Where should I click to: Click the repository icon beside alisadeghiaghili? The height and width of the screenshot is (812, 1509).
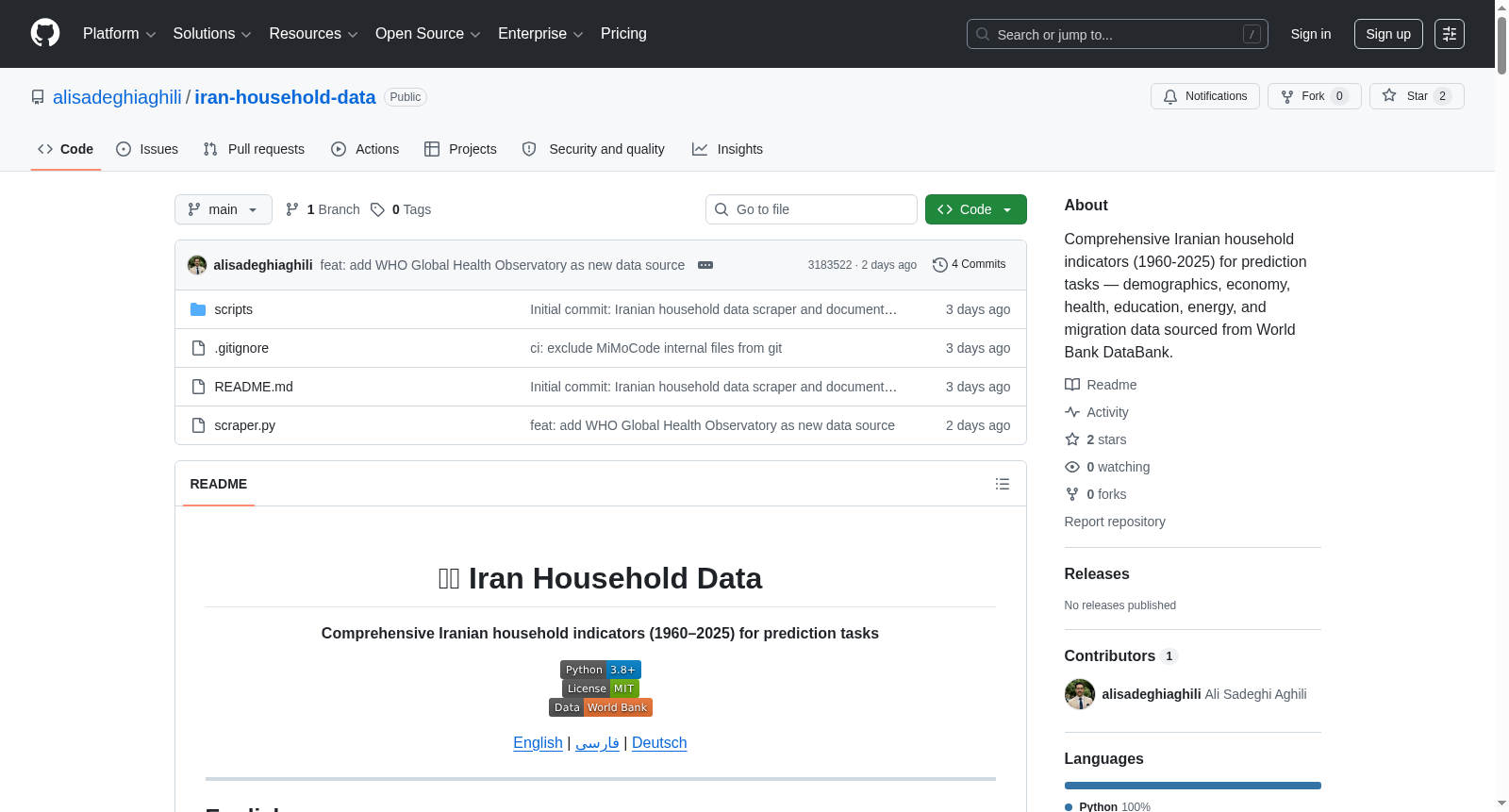(38, 97)
